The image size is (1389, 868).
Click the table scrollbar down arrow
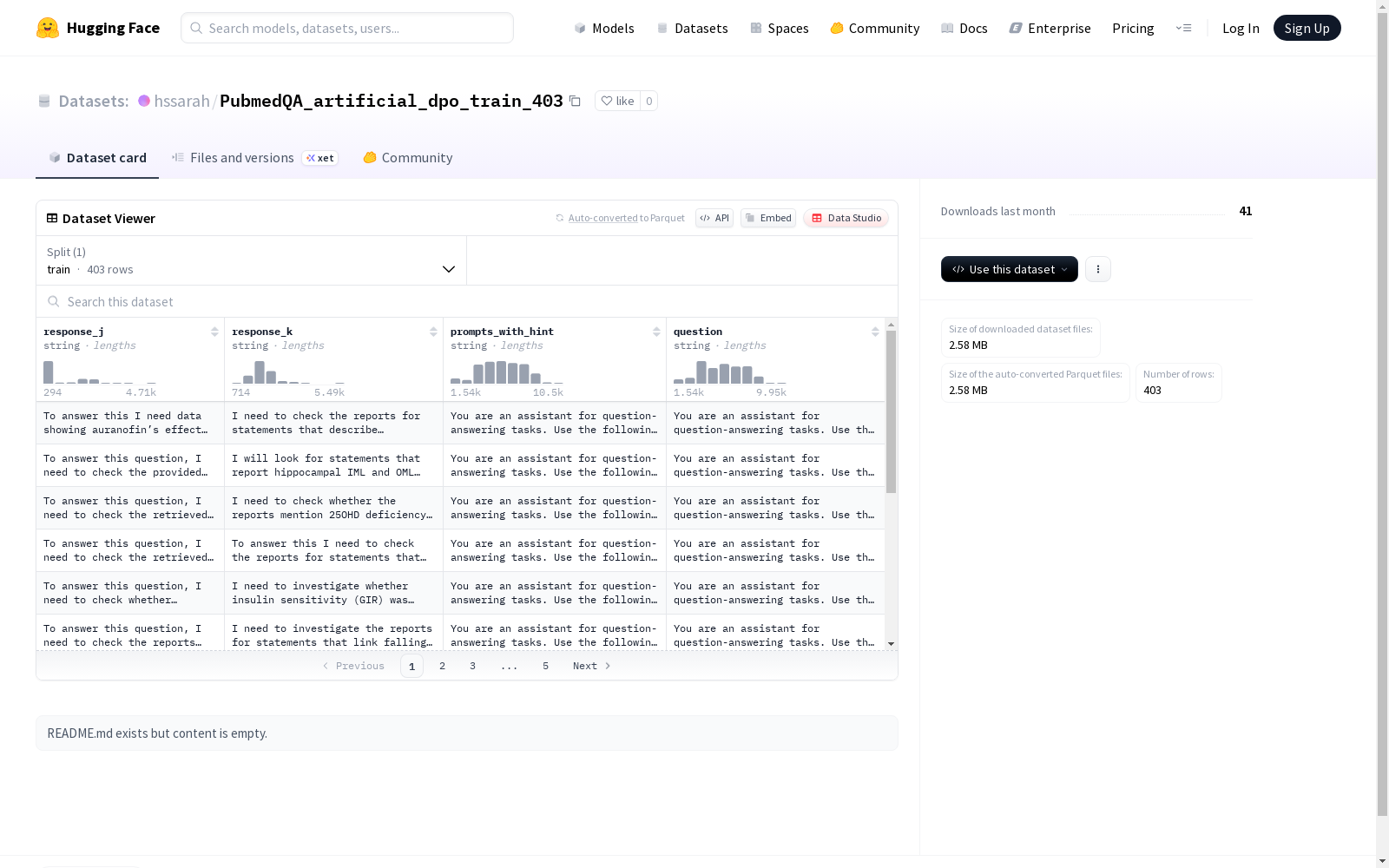pos(891,644)
